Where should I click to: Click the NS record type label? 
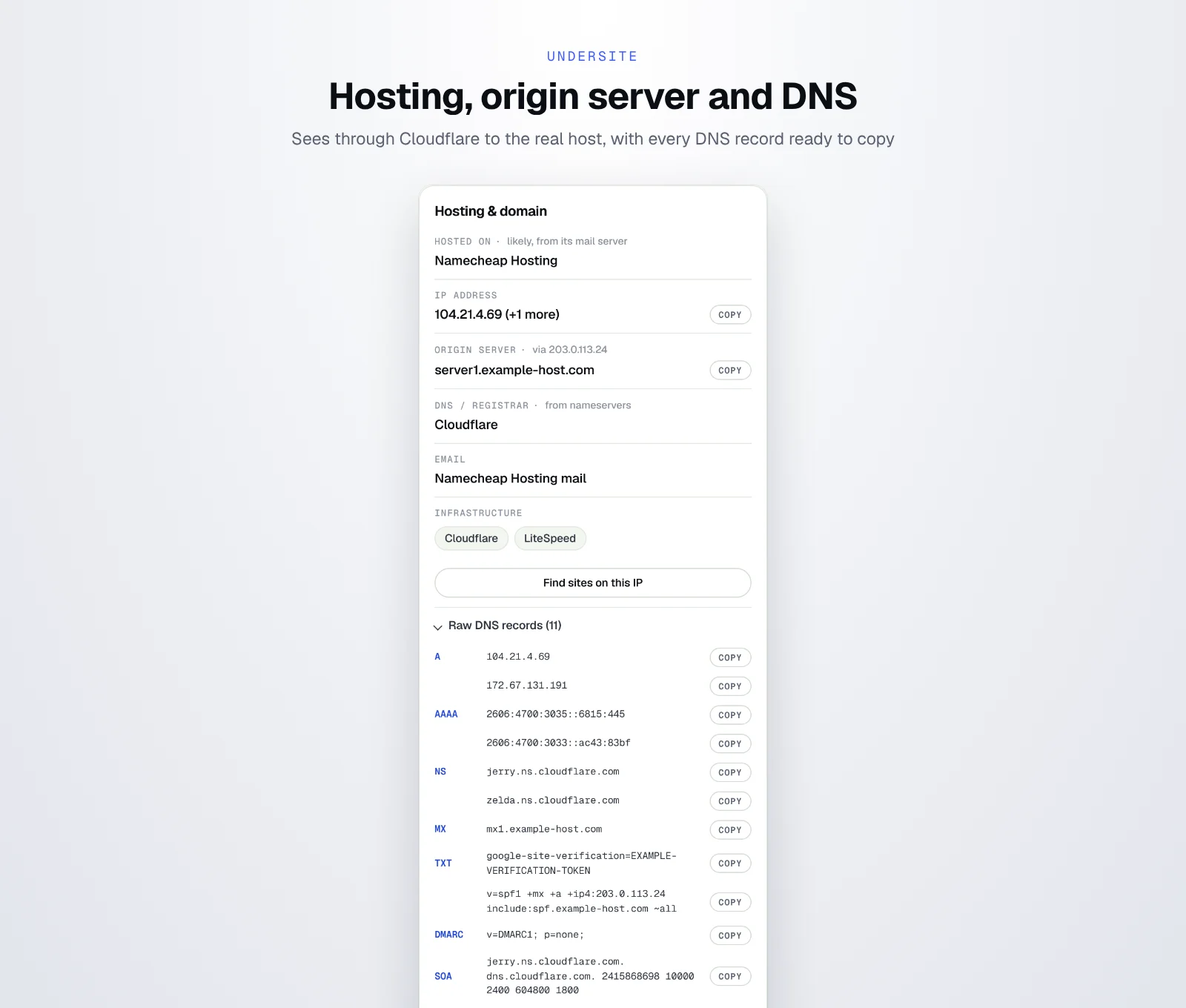click(x=440, y=772)
